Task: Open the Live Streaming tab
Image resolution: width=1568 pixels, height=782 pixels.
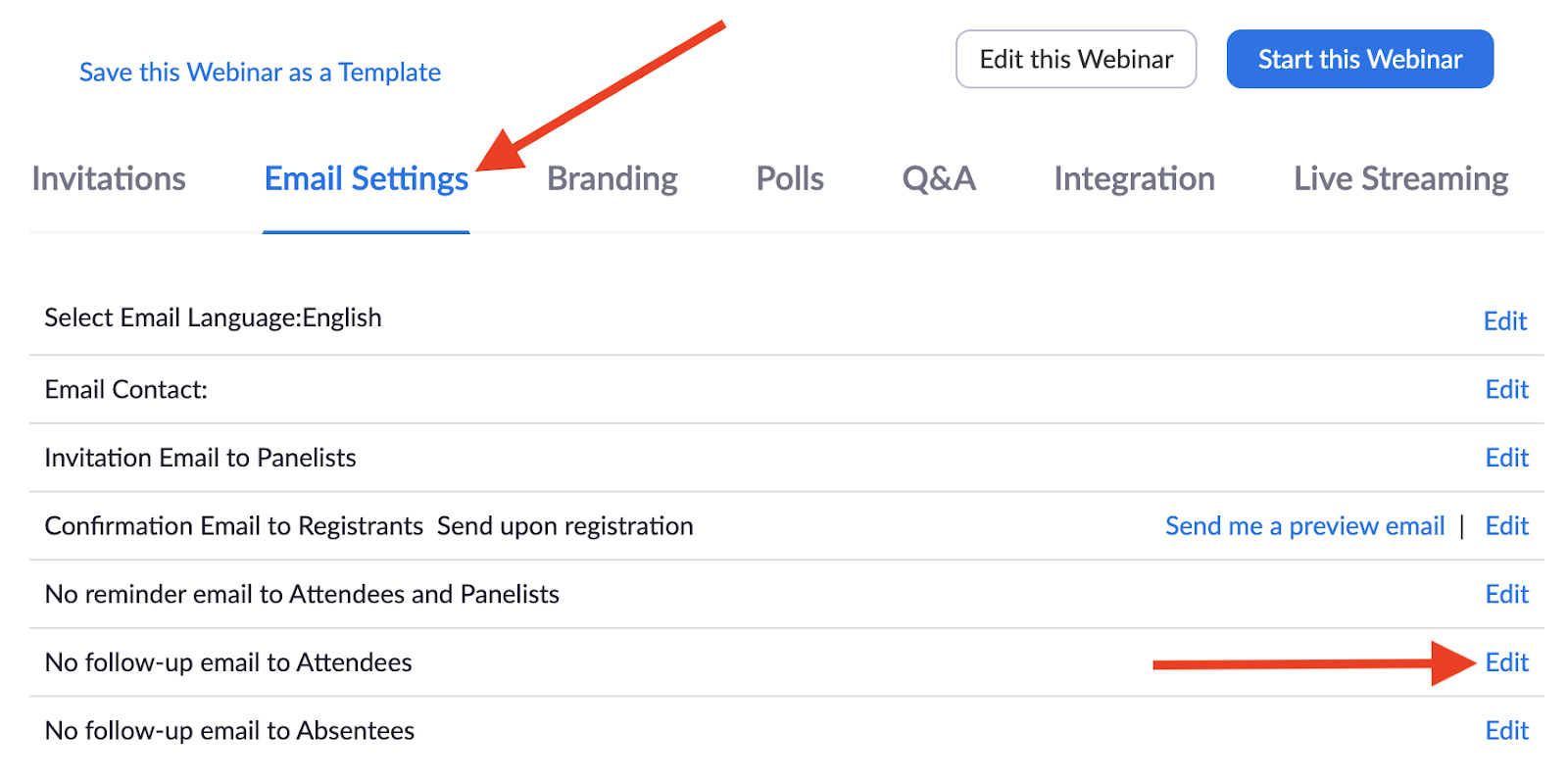Action: [x=1400, y=179]
